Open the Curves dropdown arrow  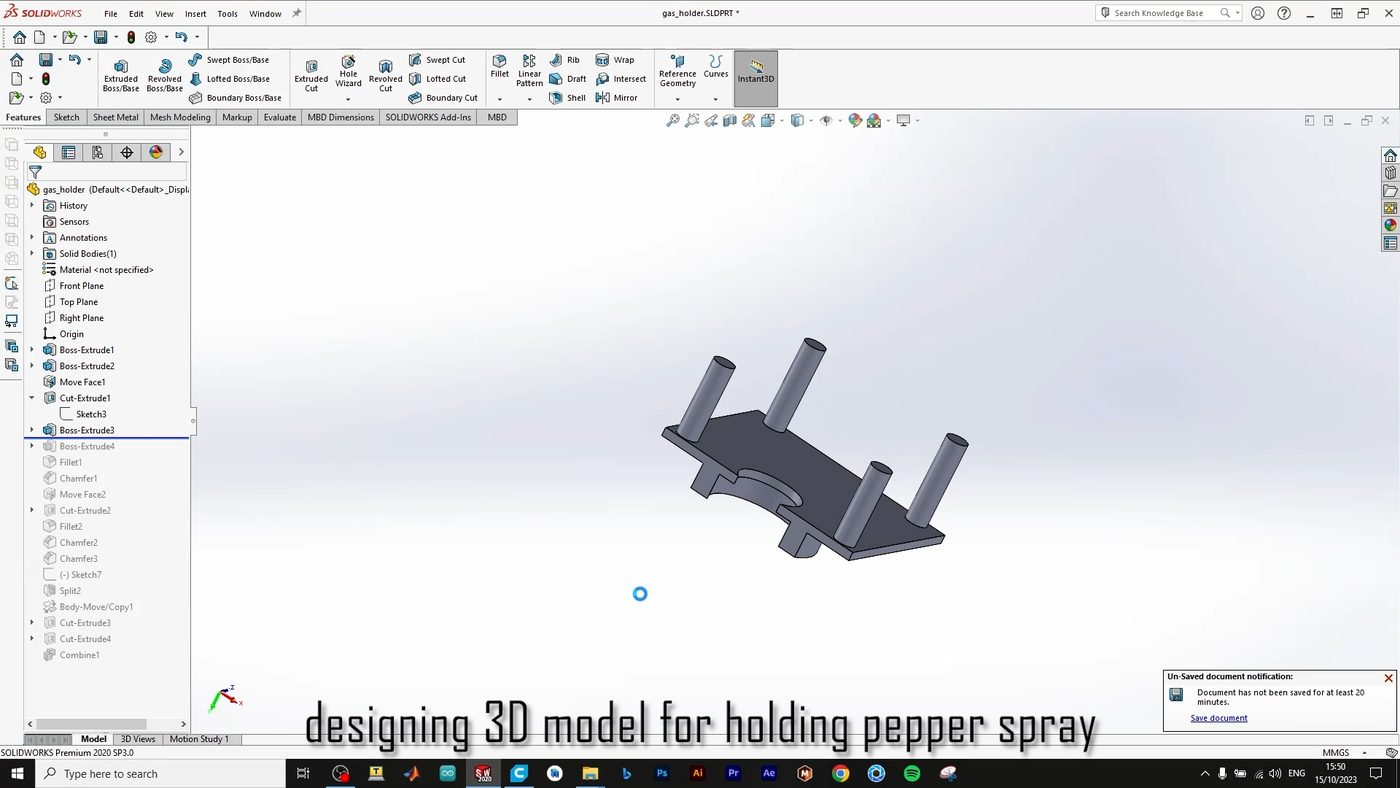click(x=716, y=99)
